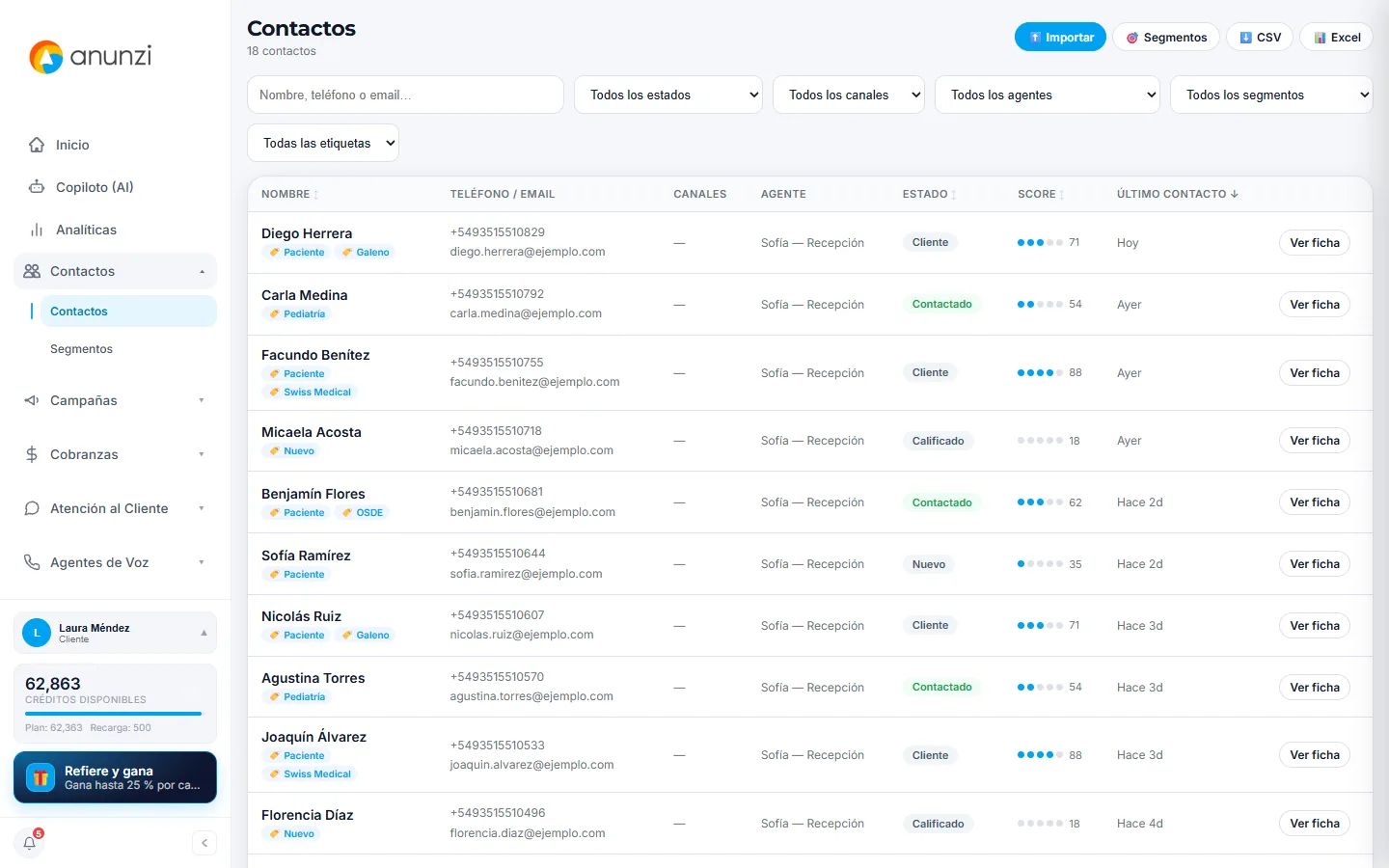Screen dimensions: 1389x868
Task: Click the Segmentos button at top
Action: point(1166,37)
